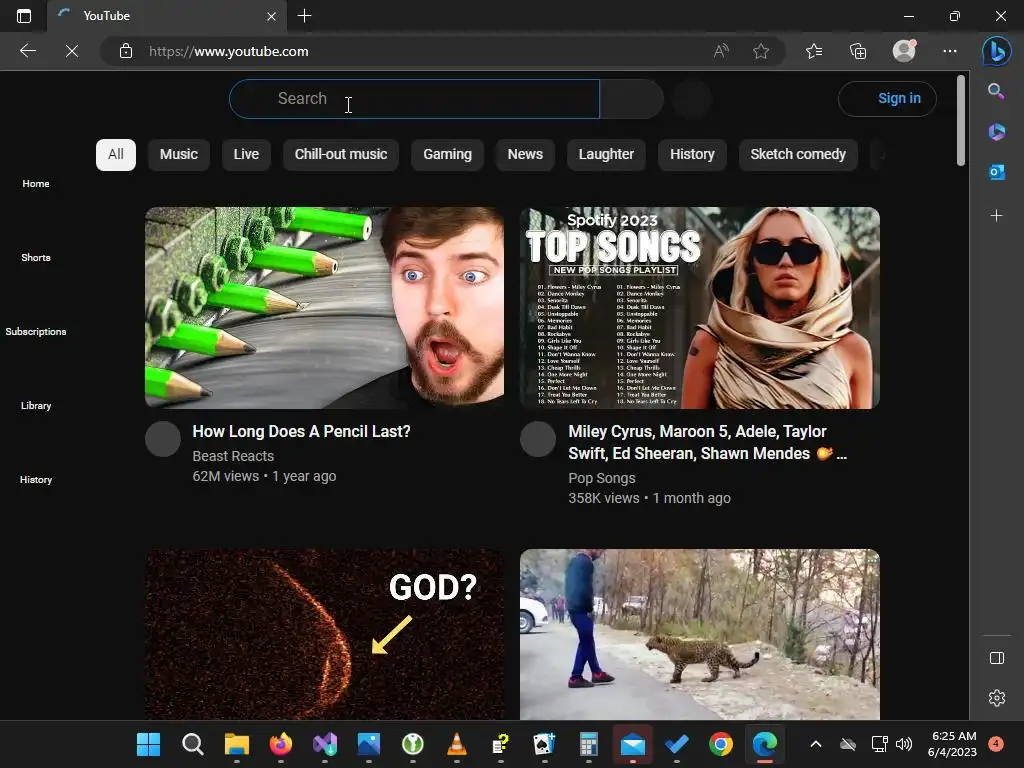
Task: Open the Spotify Top Songs thumbnail
Action: click(x=700, y=308)
